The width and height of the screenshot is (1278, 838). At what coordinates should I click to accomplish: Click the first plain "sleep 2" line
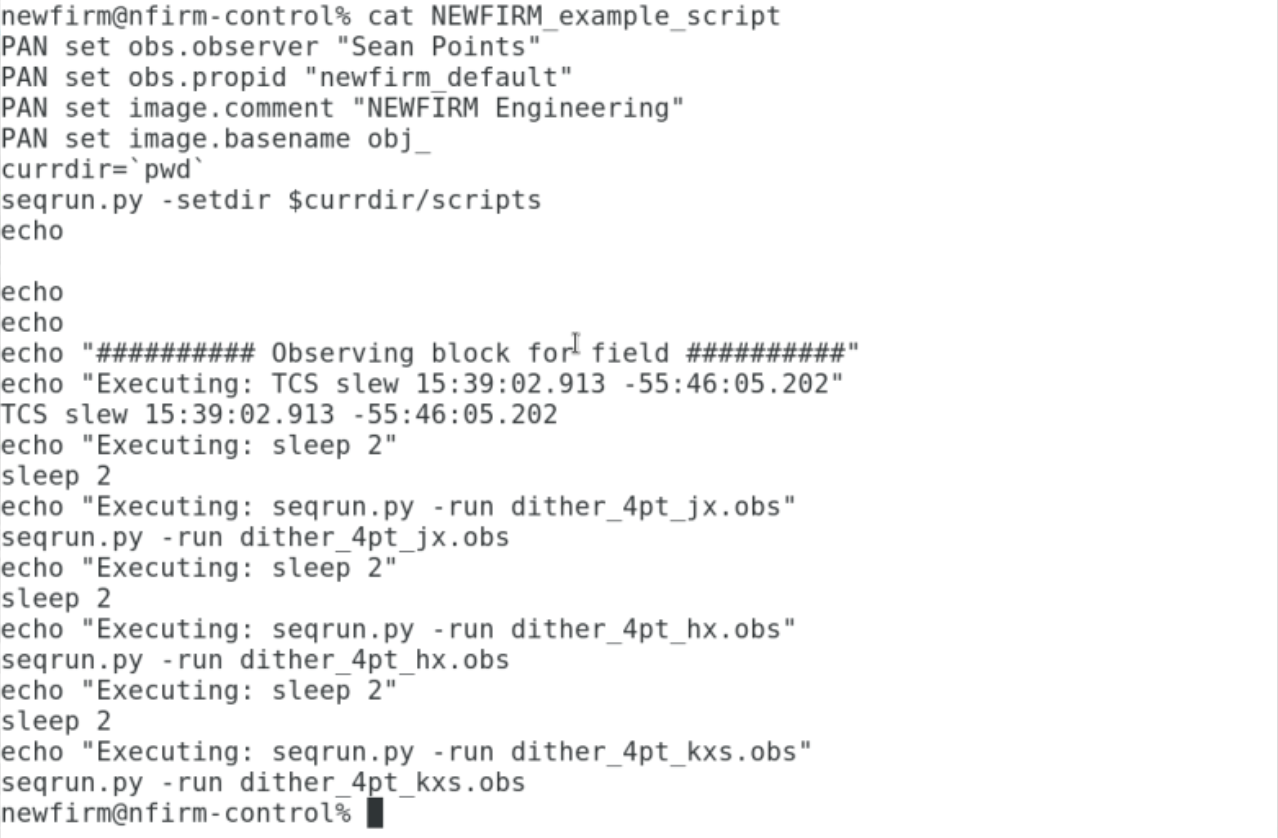(55, 476)
